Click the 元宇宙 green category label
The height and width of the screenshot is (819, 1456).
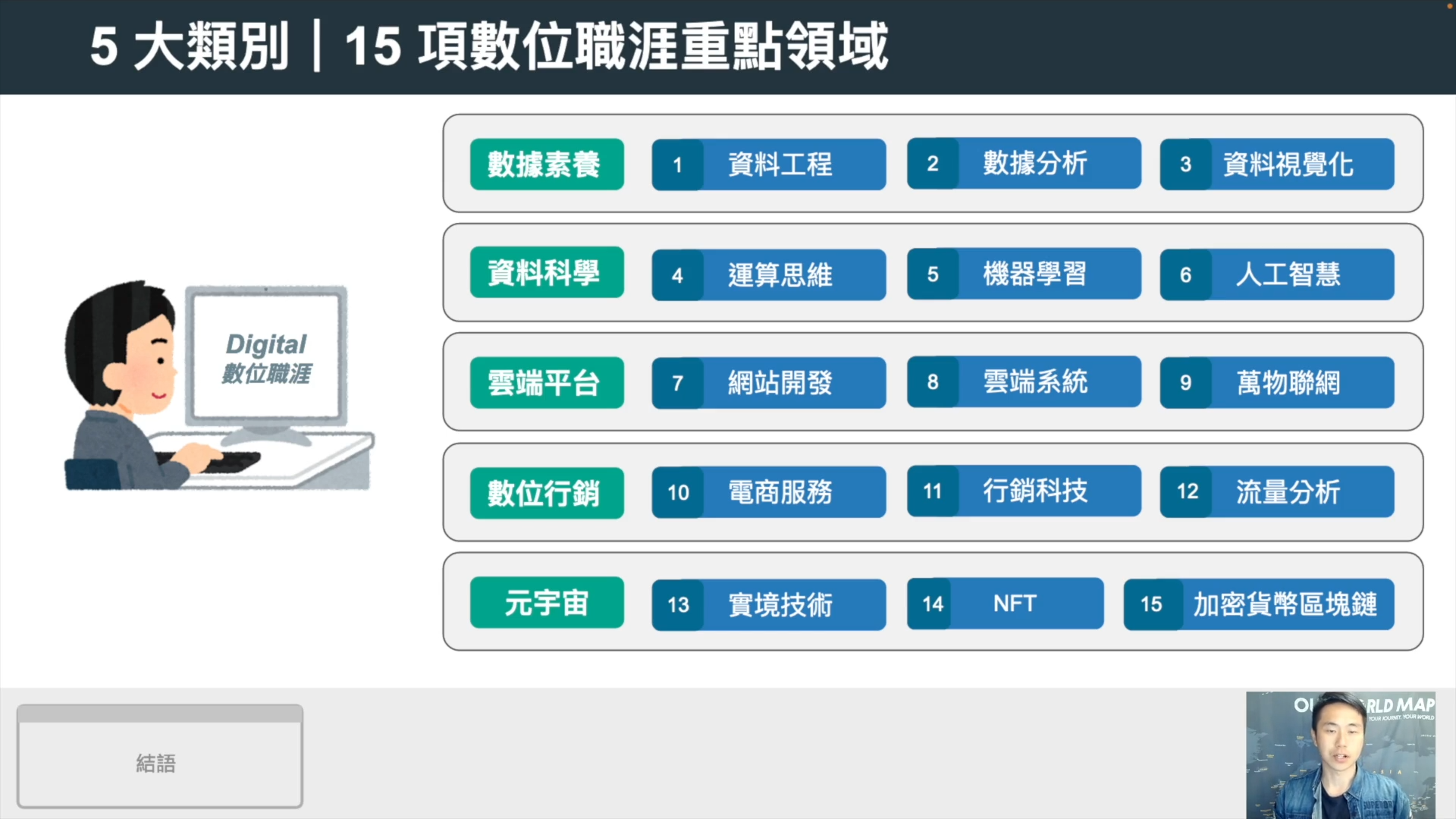(x=547, y=603)
